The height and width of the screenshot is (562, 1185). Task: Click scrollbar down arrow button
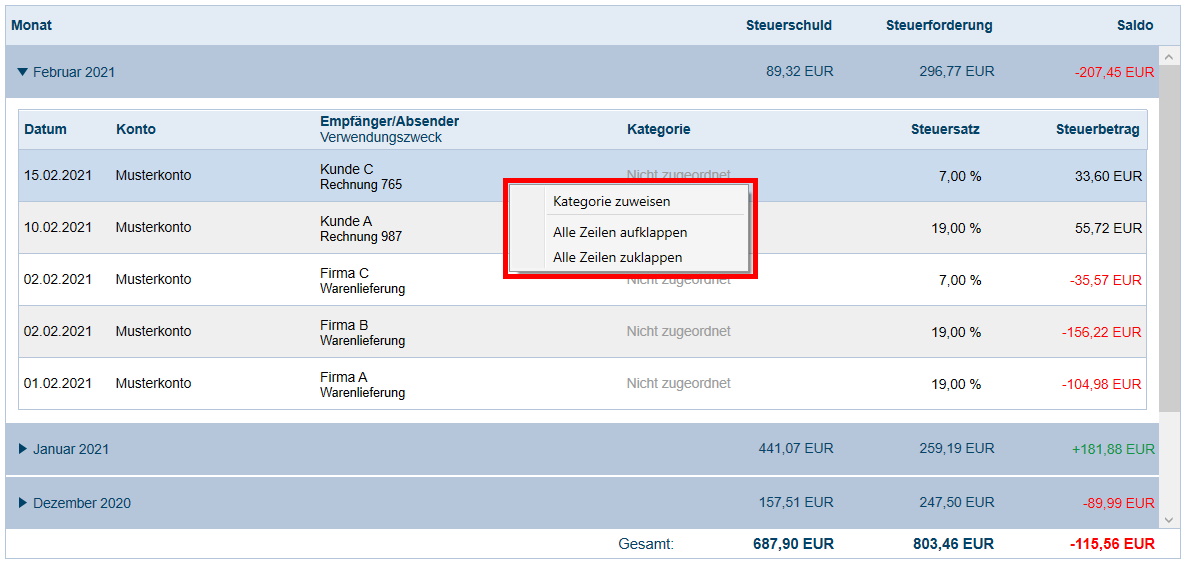tap(1169, 520)
